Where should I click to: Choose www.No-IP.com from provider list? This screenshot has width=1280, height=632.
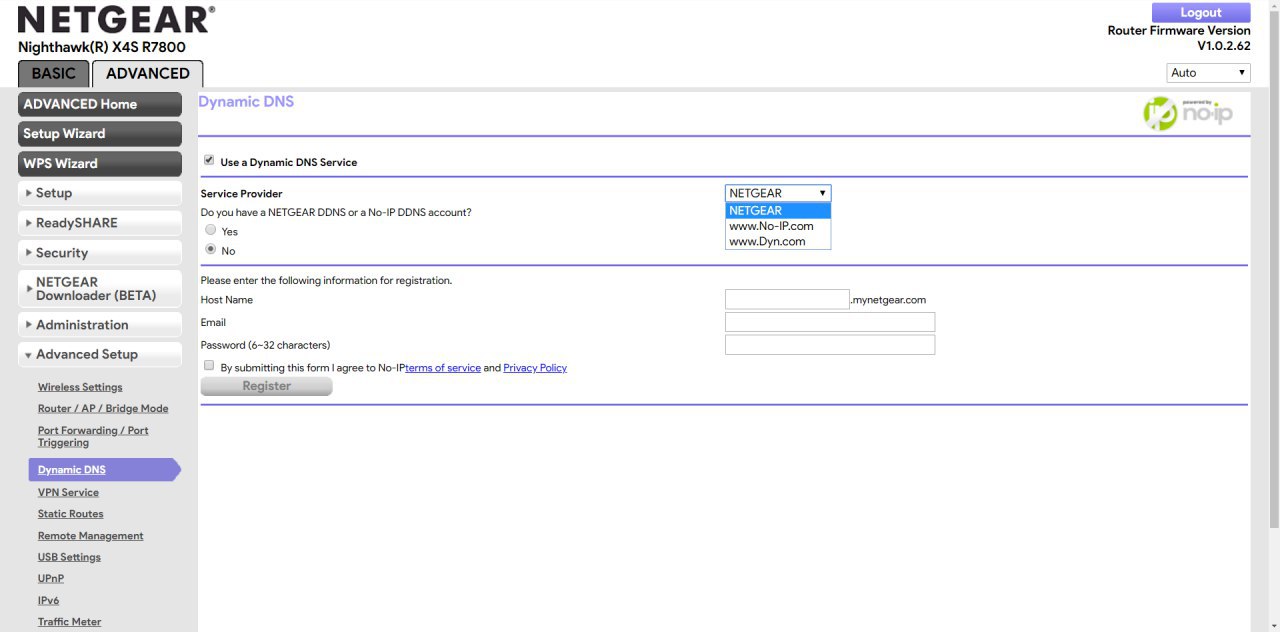coord(771,226)
